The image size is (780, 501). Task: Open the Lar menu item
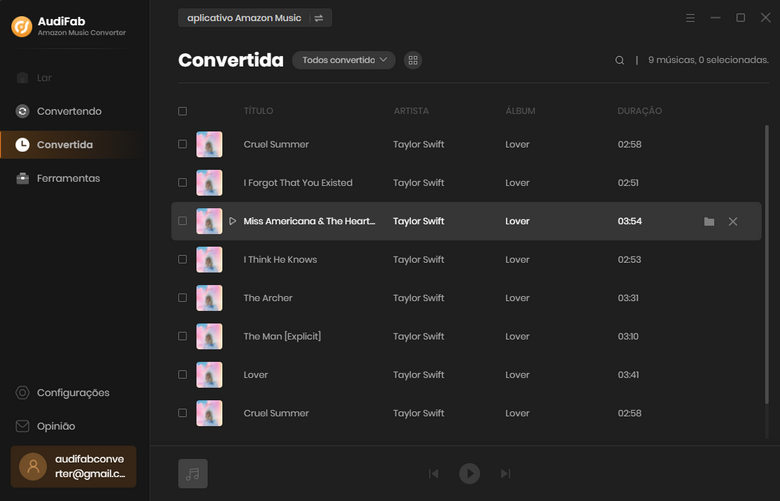75,78
